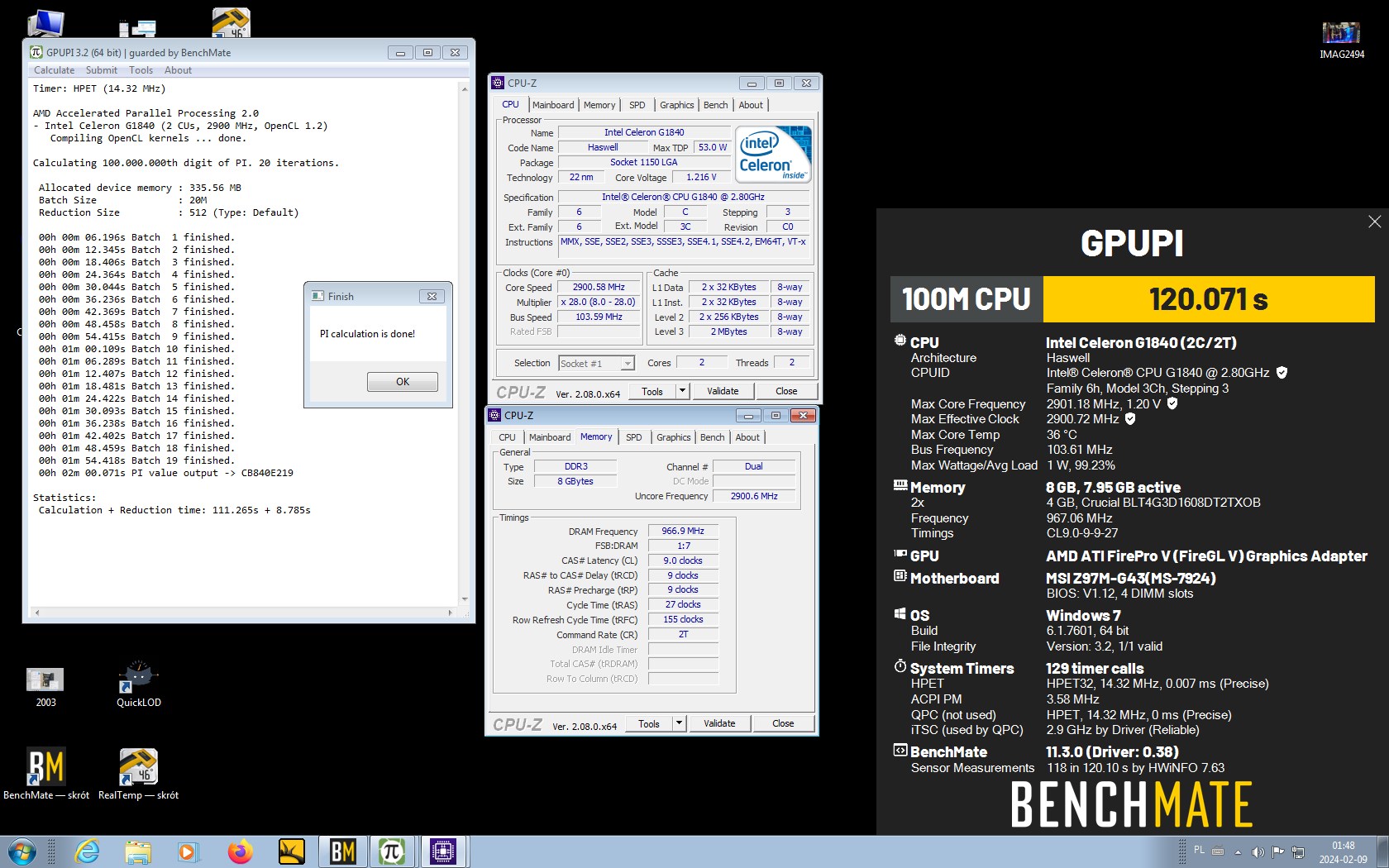The width and height of the screenshot is (1389, 868).
Task: Open the Action Center flag icon
Action: [1278, 852]
